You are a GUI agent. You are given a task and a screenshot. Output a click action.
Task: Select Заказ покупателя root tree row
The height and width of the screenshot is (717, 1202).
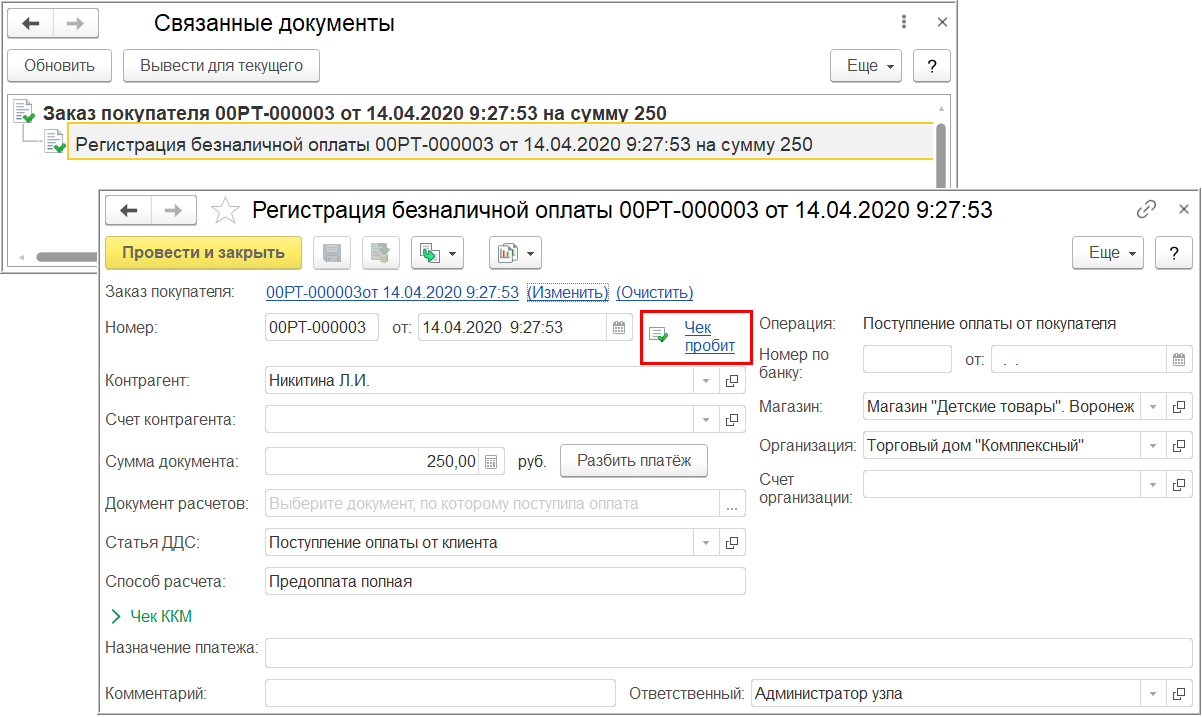[355, 113]
